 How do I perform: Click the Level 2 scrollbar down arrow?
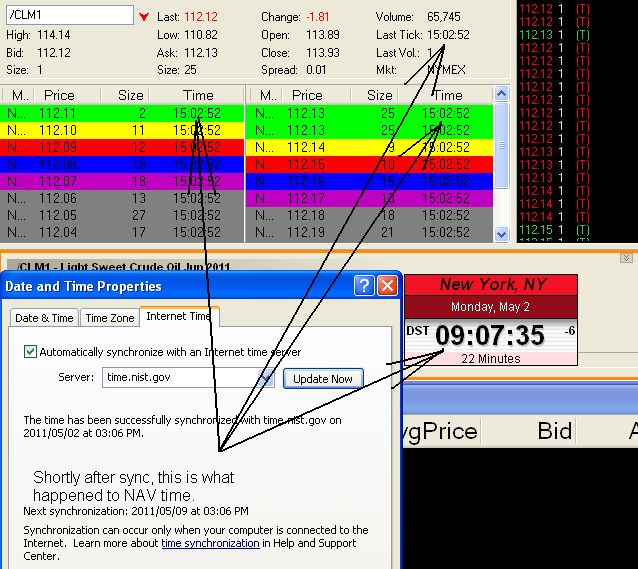[501, 234]
